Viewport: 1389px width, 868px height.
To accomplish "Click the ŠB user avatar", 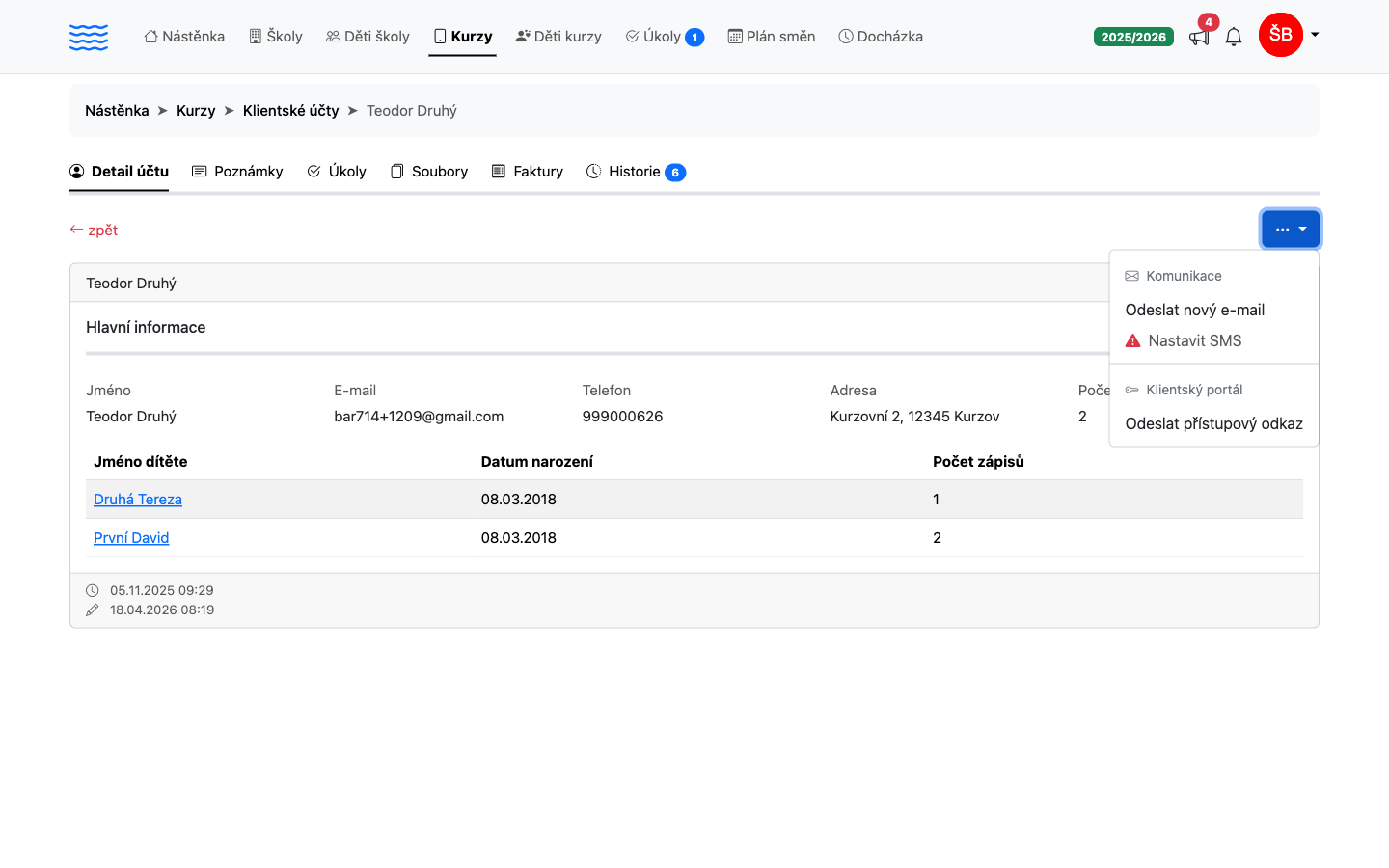I will (x=1281, y=35).
